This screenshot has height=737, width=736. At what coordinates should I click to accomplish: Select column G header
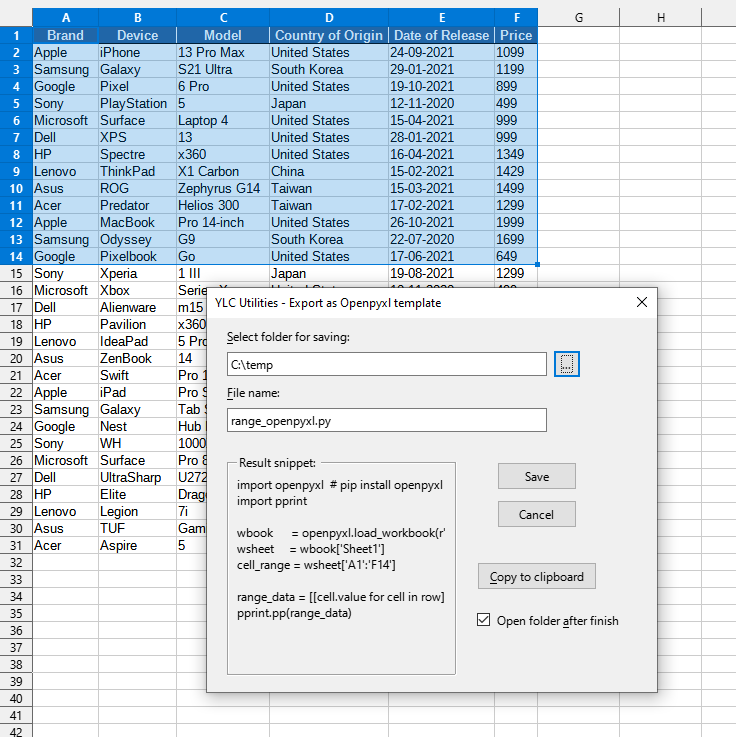point(579,17)
